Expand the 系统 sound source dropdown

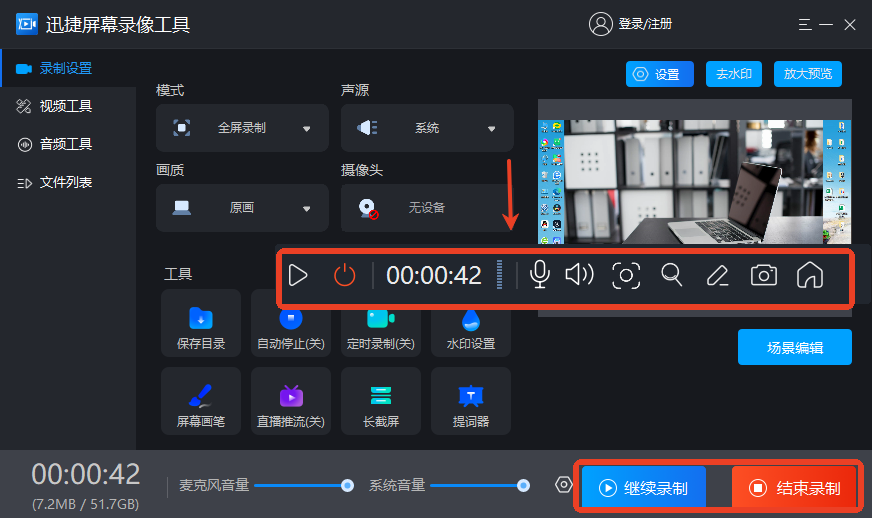(427, 128)
